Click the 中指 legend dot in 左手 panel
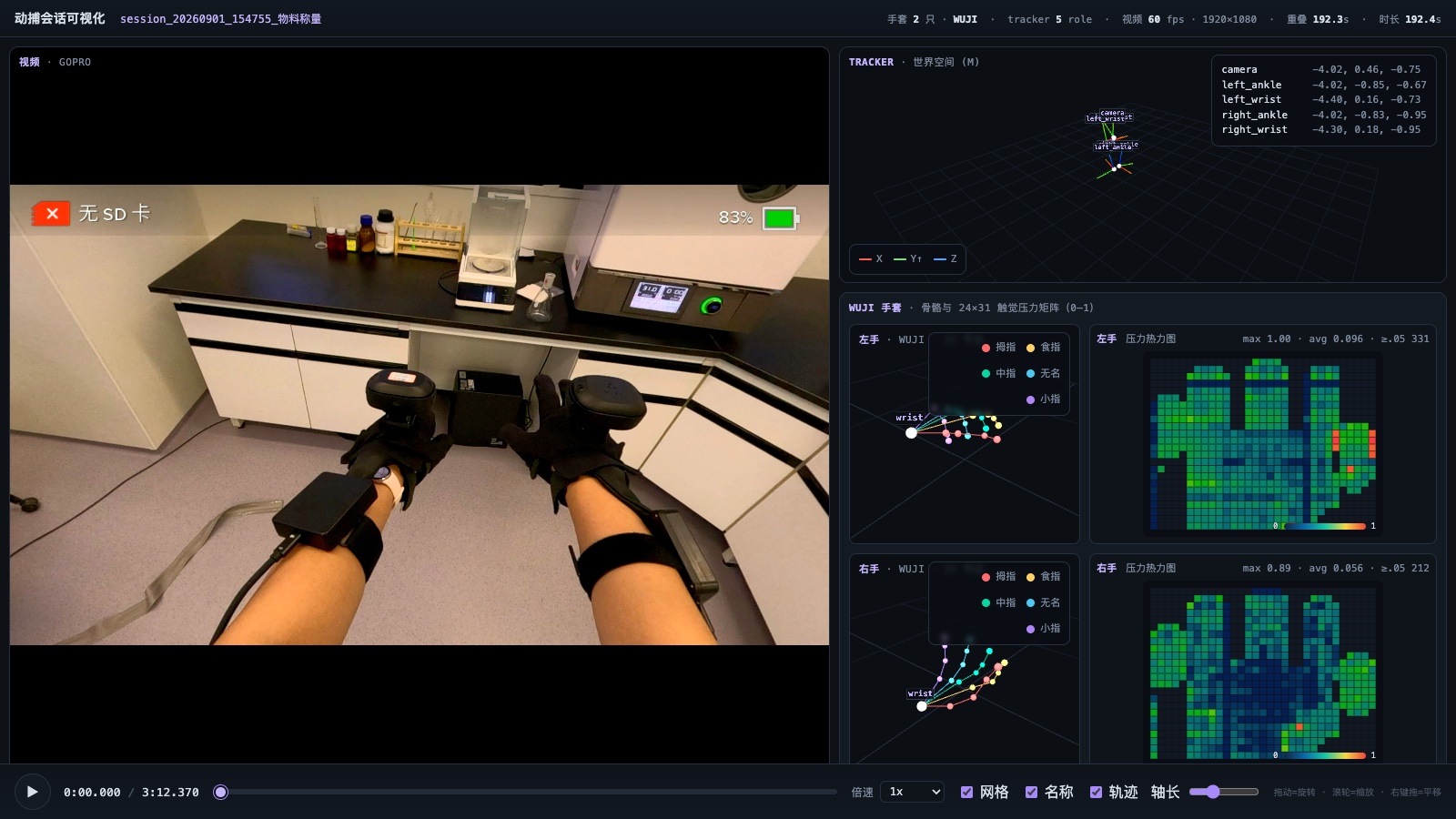 point(986,373)
